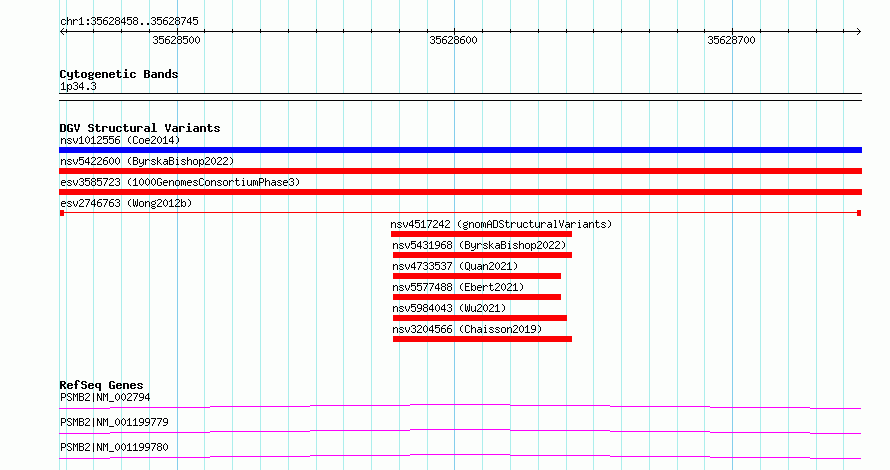Select the red bar under nsv4517242

click(x=481, y=234)
